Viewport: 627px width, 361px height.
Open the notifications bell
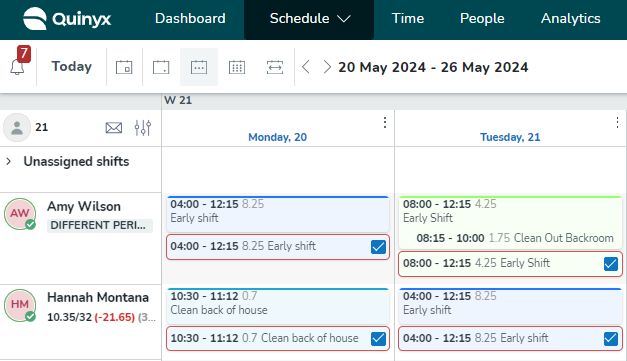[17, 66]
